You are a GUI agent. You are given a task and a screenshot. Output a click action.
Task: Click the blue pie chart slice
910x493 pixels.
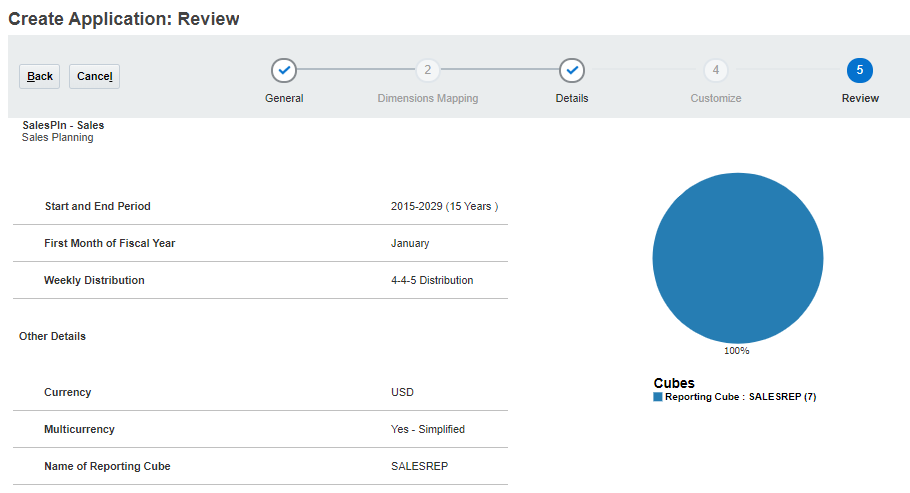click(x=738, y=258)
